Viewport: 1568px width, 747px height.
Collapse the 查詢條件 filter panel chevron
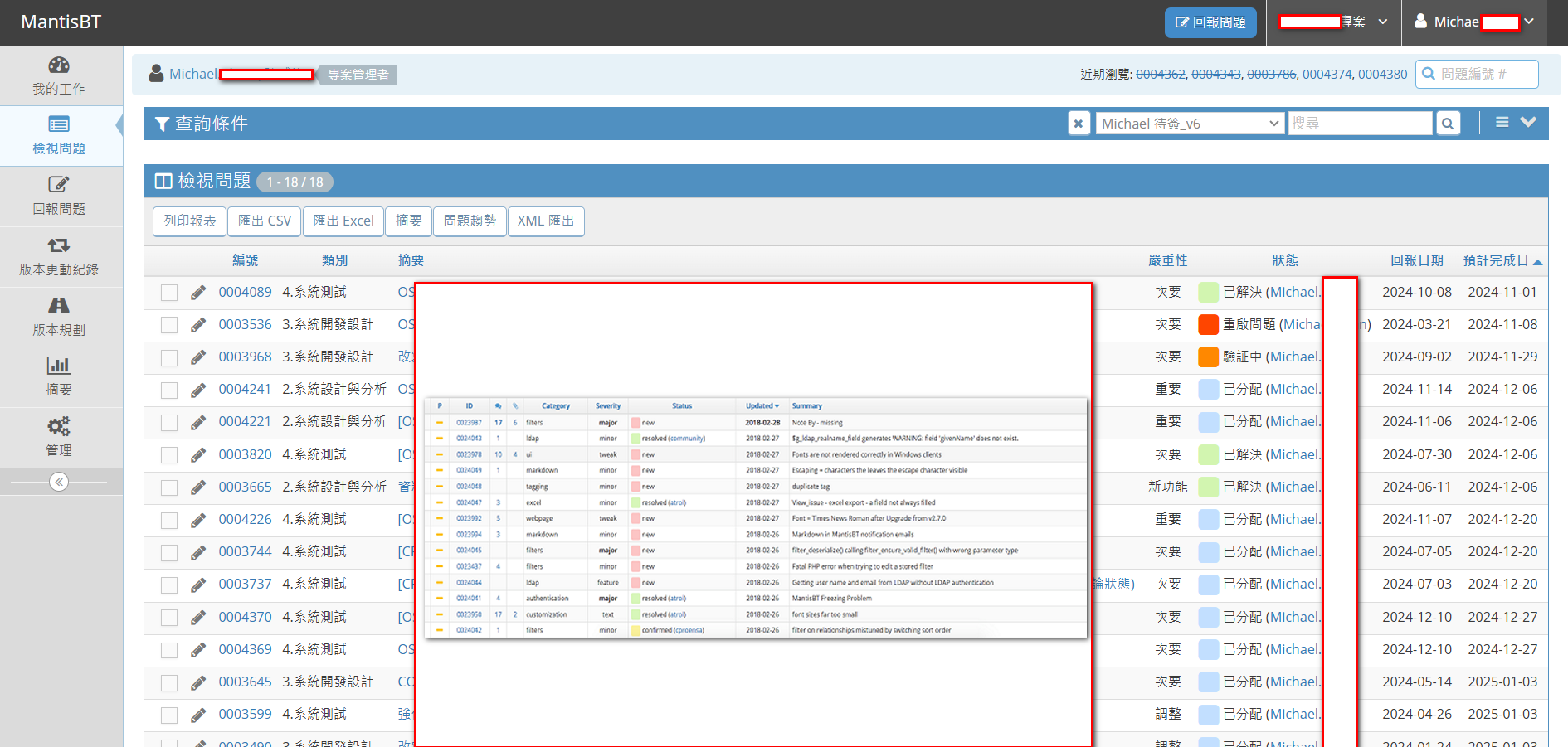pyautogui.click(x=1528, y=123)
